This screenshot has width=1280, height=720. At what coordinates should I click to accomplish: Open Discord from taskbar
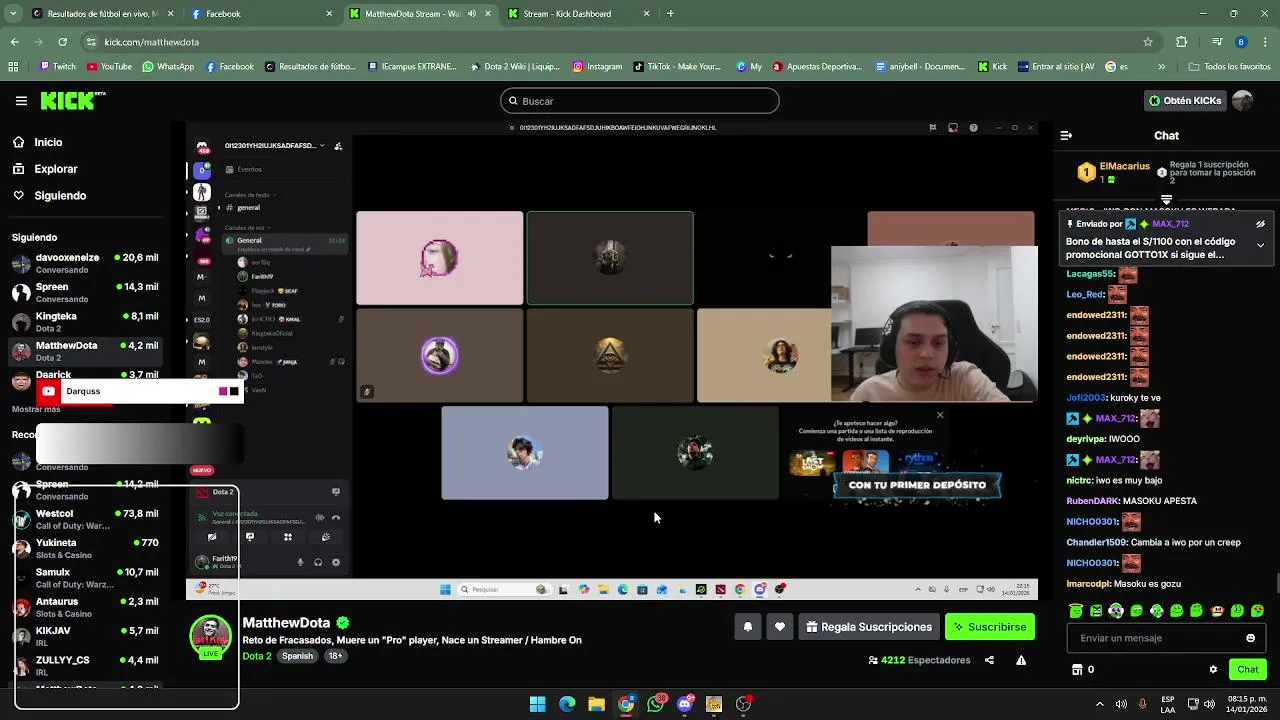pyautogui.click(x=684, y=704)
